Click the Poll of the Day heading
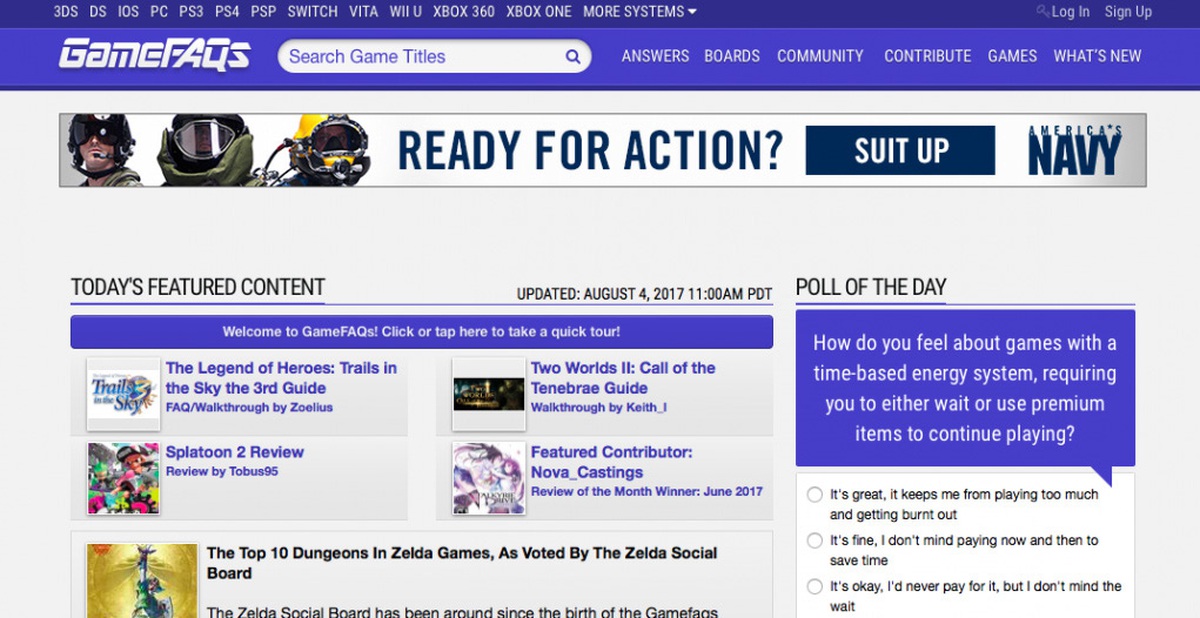 (x=871, y=288)
